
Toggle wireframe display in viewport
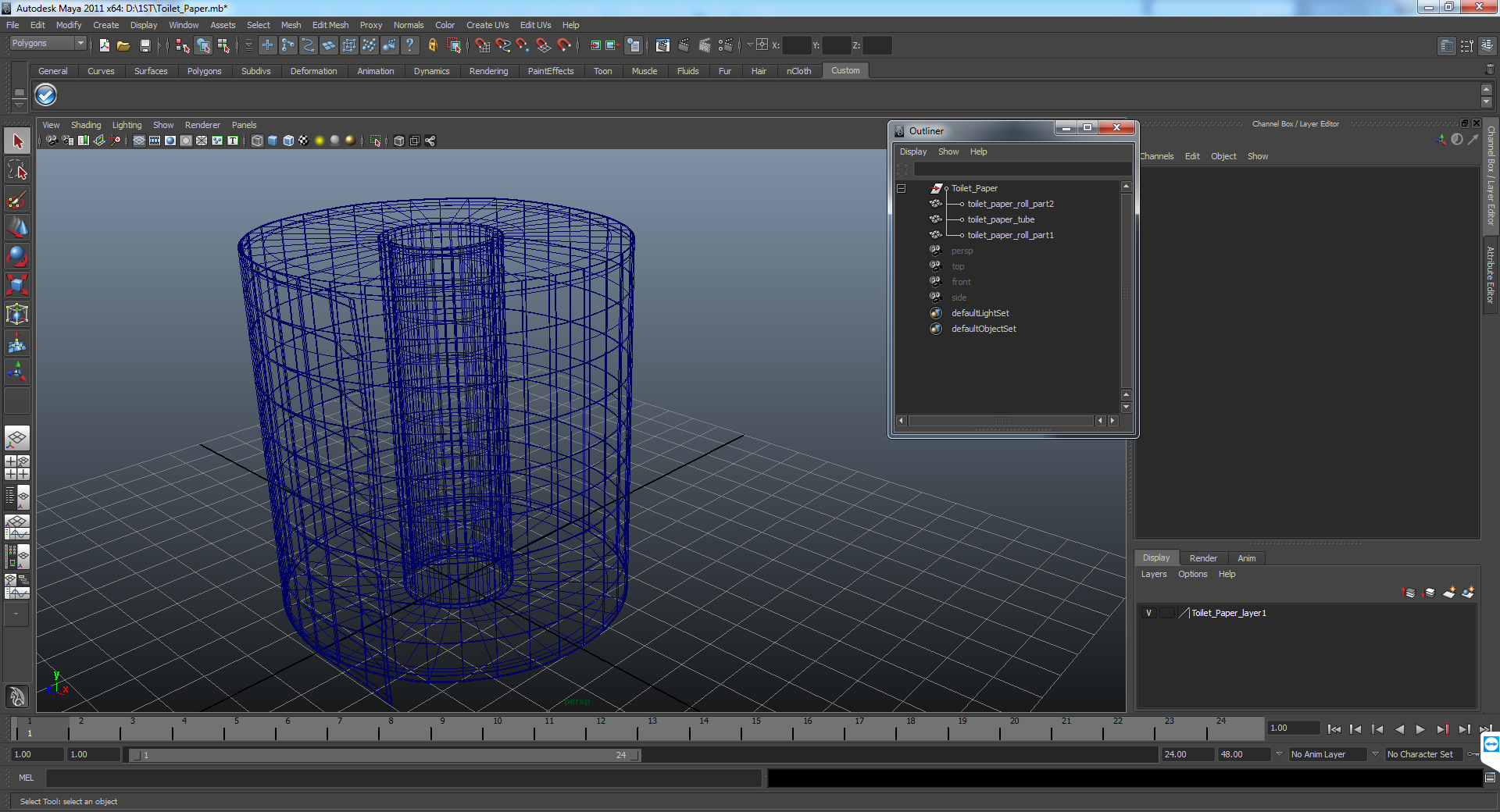click(x=257, y=141)
